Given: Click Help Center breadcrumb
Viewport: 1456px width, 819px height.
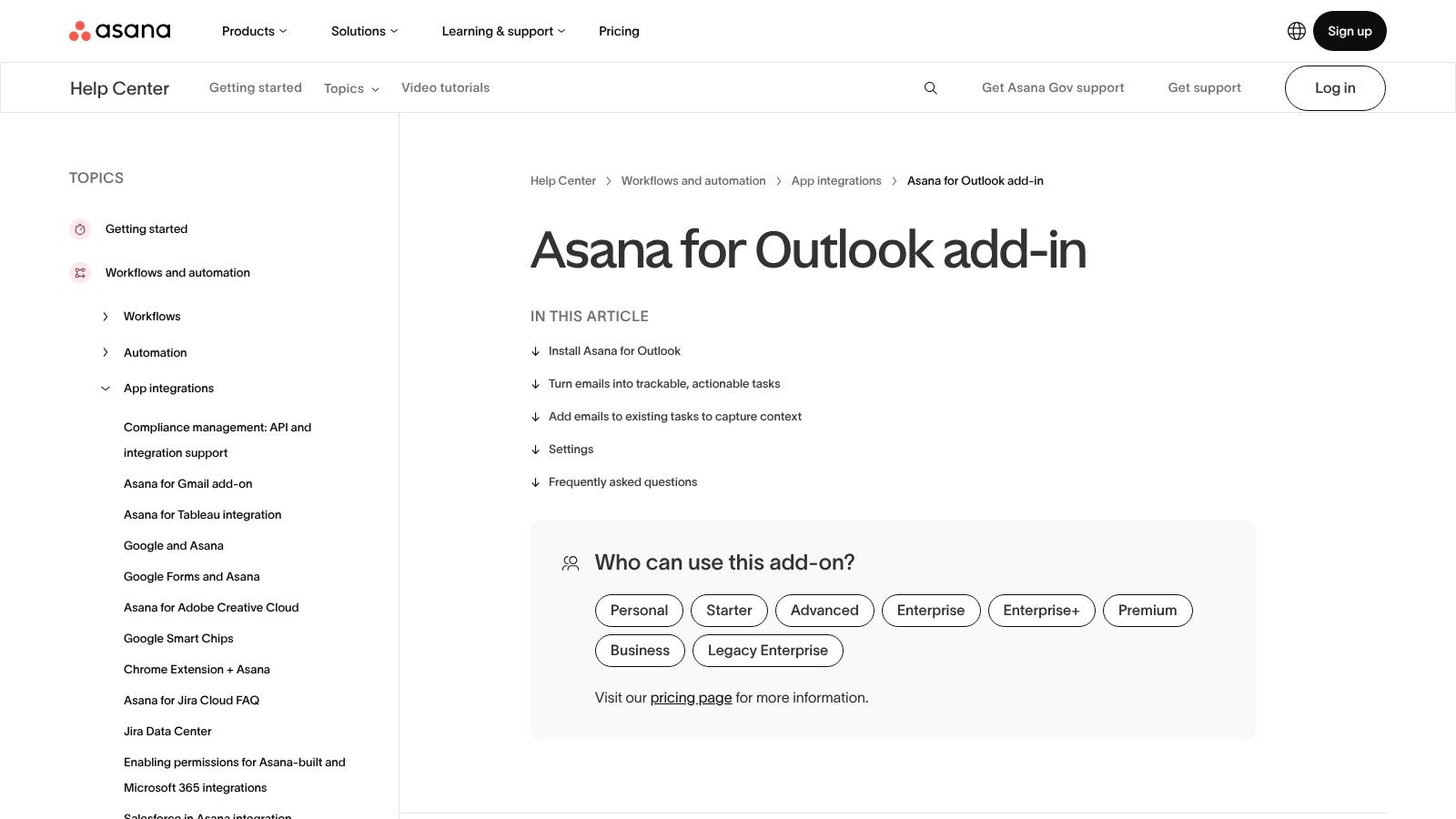Looking at the screenshot, I should pos(563,181).
